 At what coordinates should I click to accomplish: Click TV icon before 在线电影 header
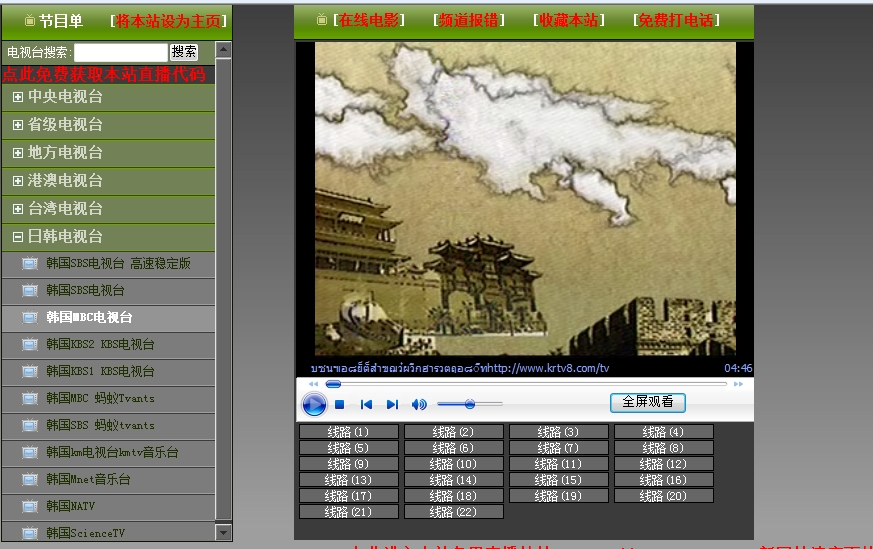[x=321, y=20]
